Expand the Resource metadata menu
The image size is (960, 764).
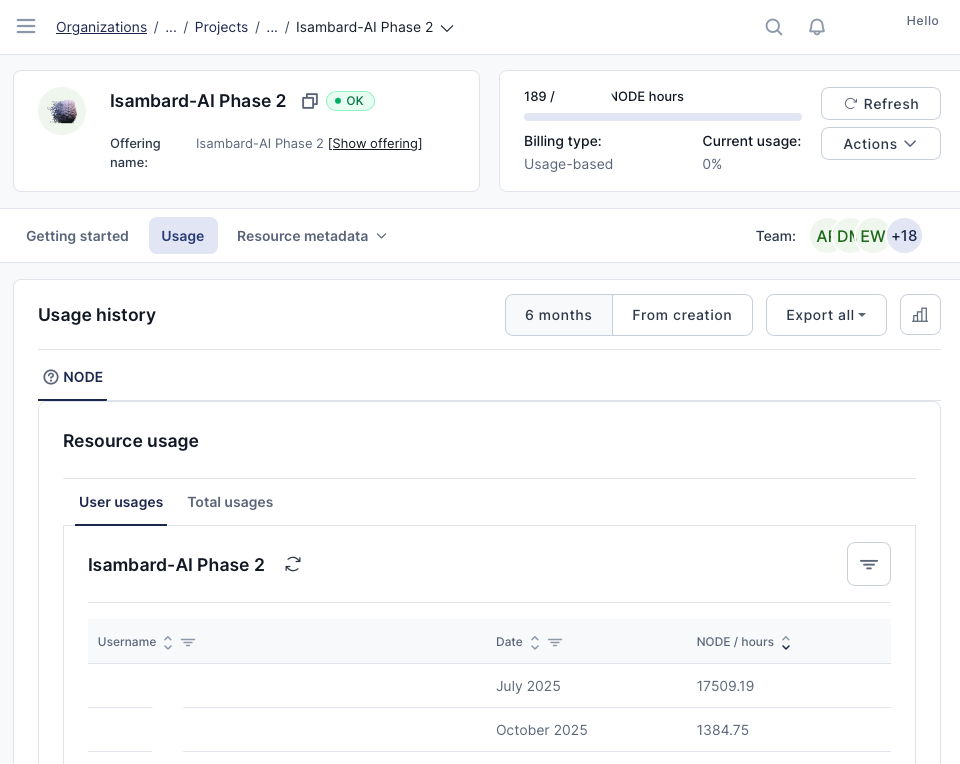tap(311, 236)
